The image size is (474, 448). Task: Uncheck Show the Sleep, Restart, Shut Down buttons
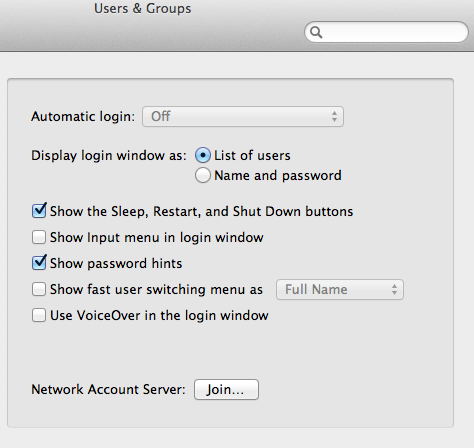tap(39, 211)
